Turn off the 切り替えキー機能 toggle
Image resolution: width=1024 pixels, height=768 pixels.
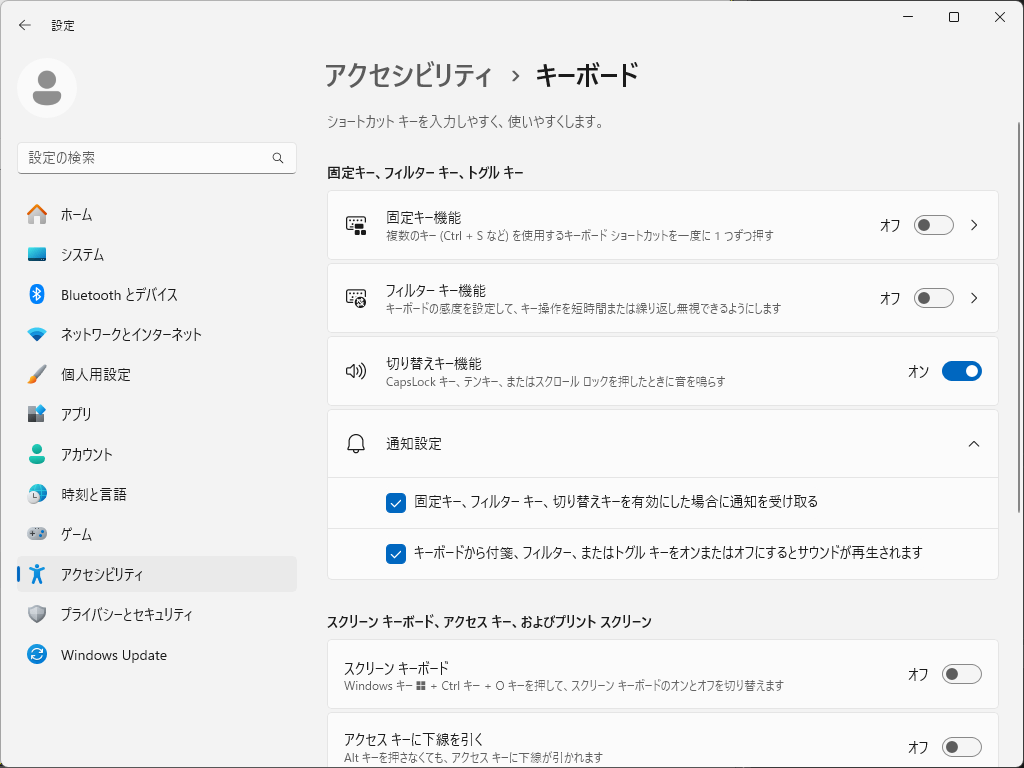tap(960, 371)
